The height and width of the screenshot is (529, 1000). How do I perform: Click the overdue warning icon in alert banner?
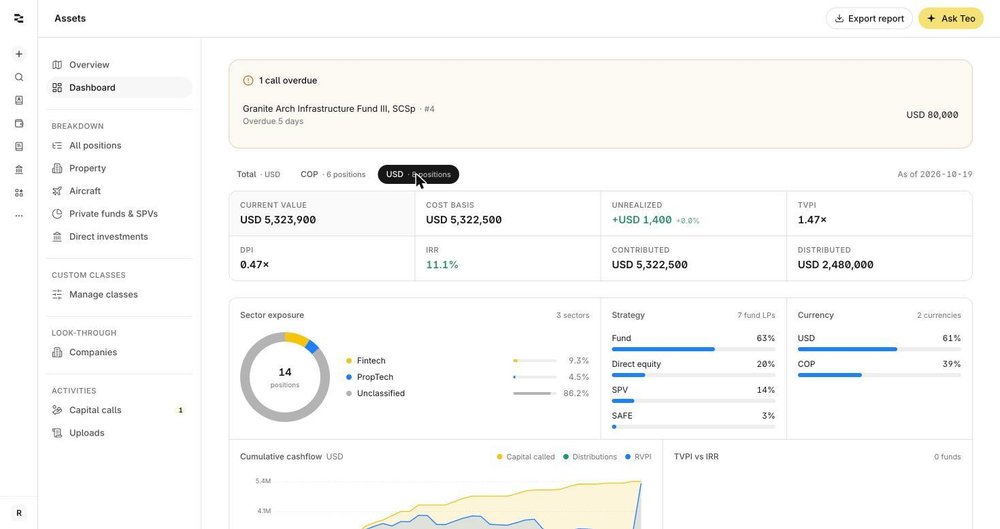point(248,80)
